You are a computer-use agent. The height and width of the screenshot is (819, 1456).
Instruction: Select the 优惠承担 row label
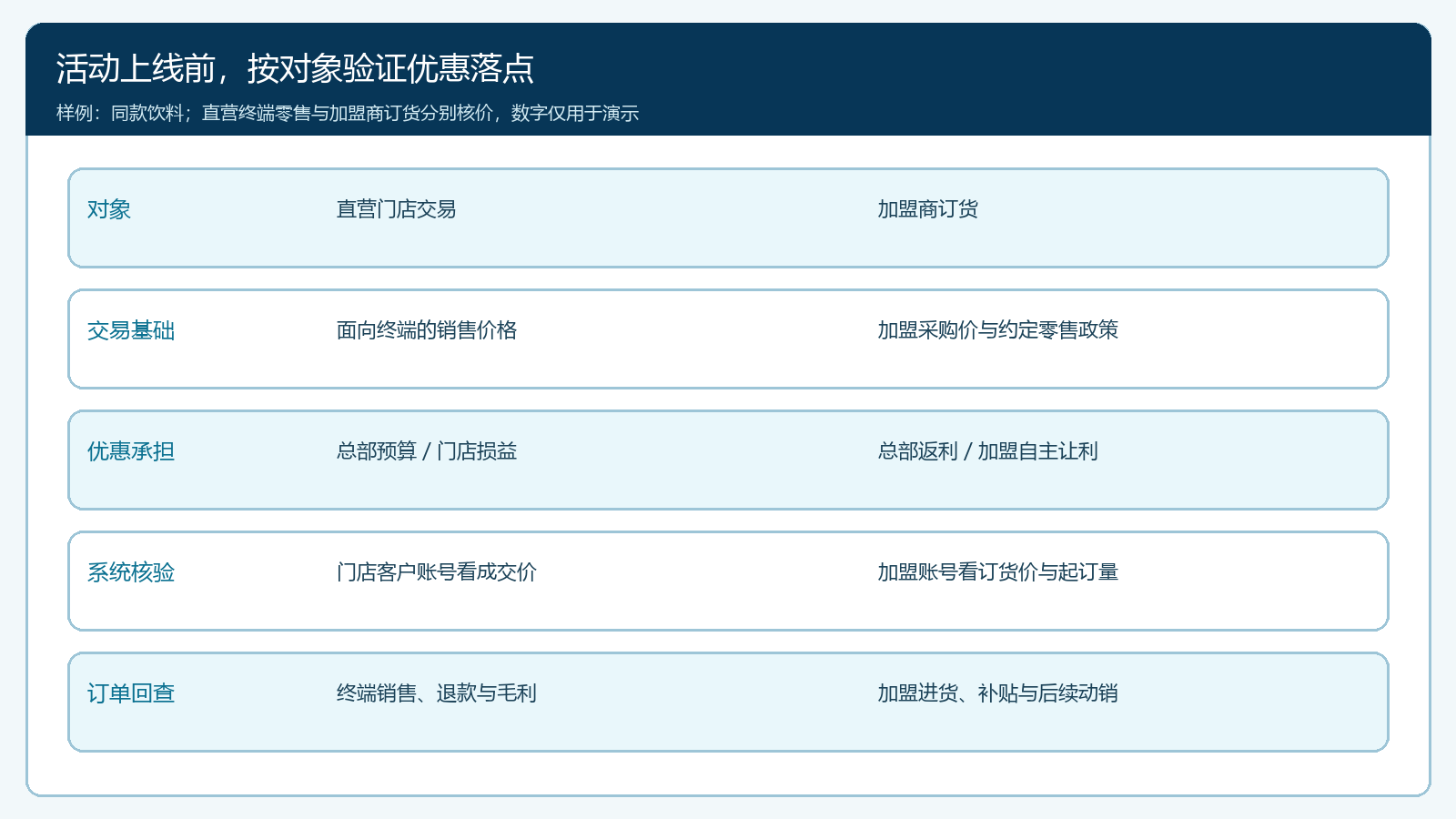click(x=131, y=451)
